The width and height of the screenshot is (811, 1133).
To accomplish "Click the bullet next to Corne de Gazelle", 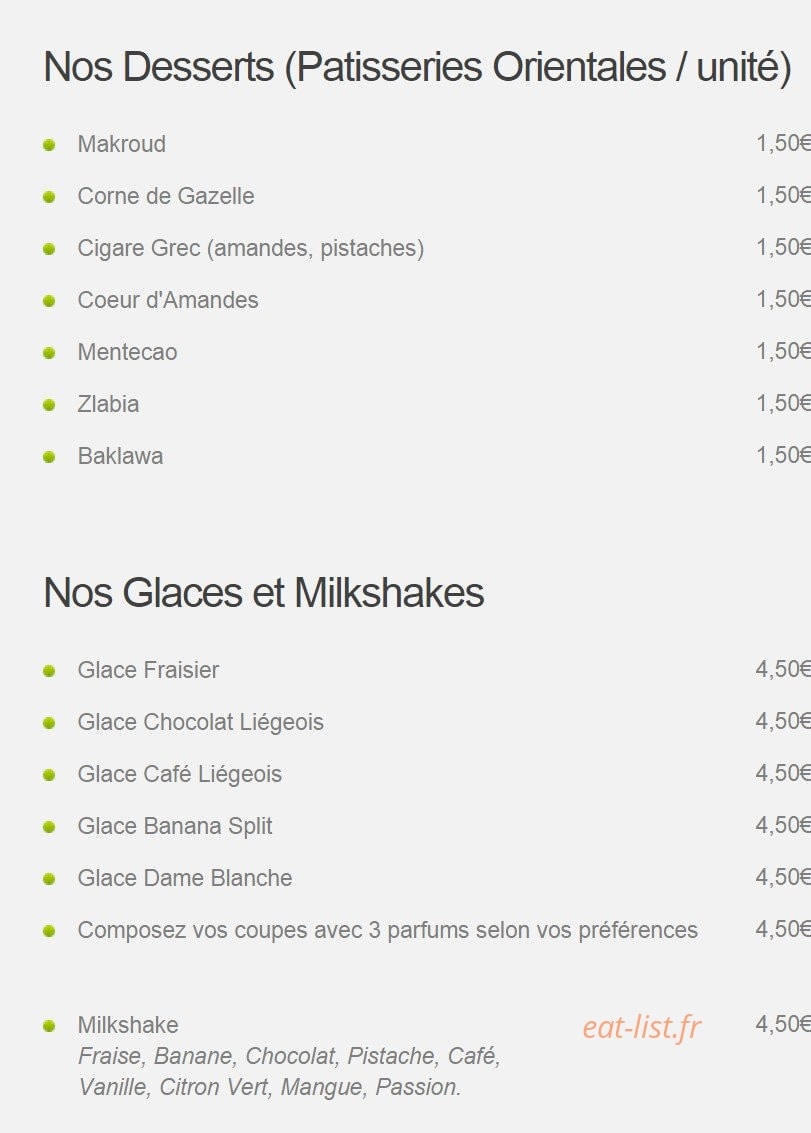I will [49, 197].
